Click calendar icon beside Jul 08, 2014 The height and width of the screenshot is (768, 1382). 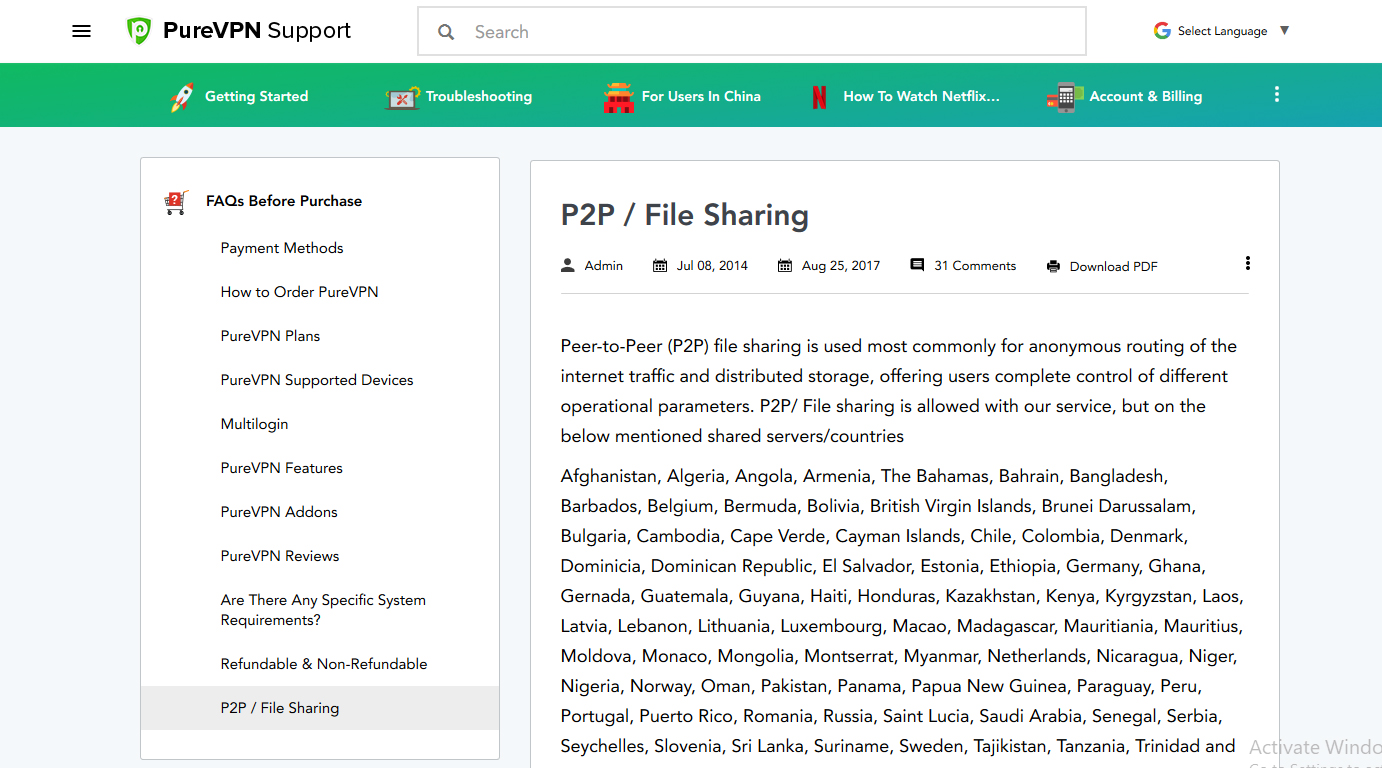pyautogui.click(x=660, y=266)
